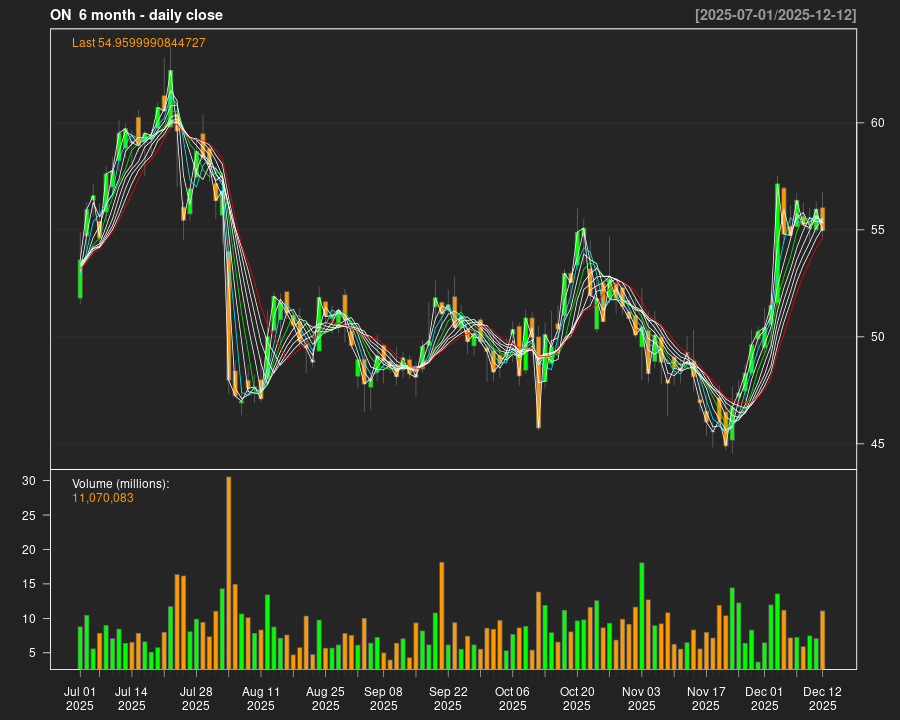Click the 60 price axis label
Image resolution: width=900 pixels, height=720 pixels.
point(878,123)
